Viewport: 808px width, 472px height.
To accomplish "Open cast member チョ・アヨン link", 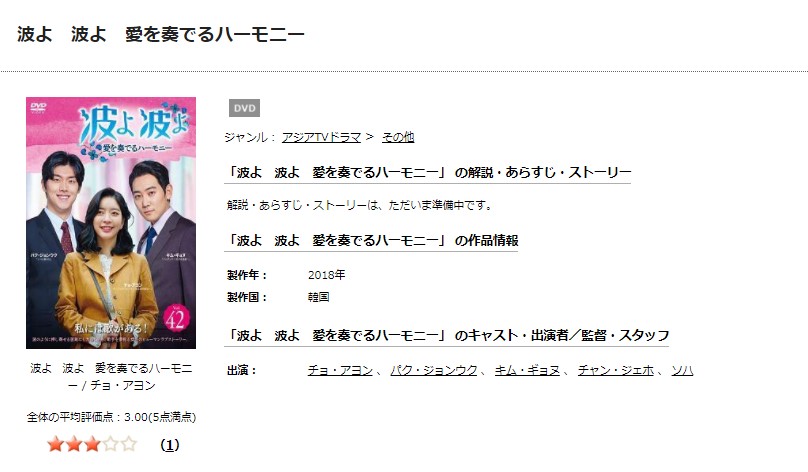I will [x=340, y=370].
